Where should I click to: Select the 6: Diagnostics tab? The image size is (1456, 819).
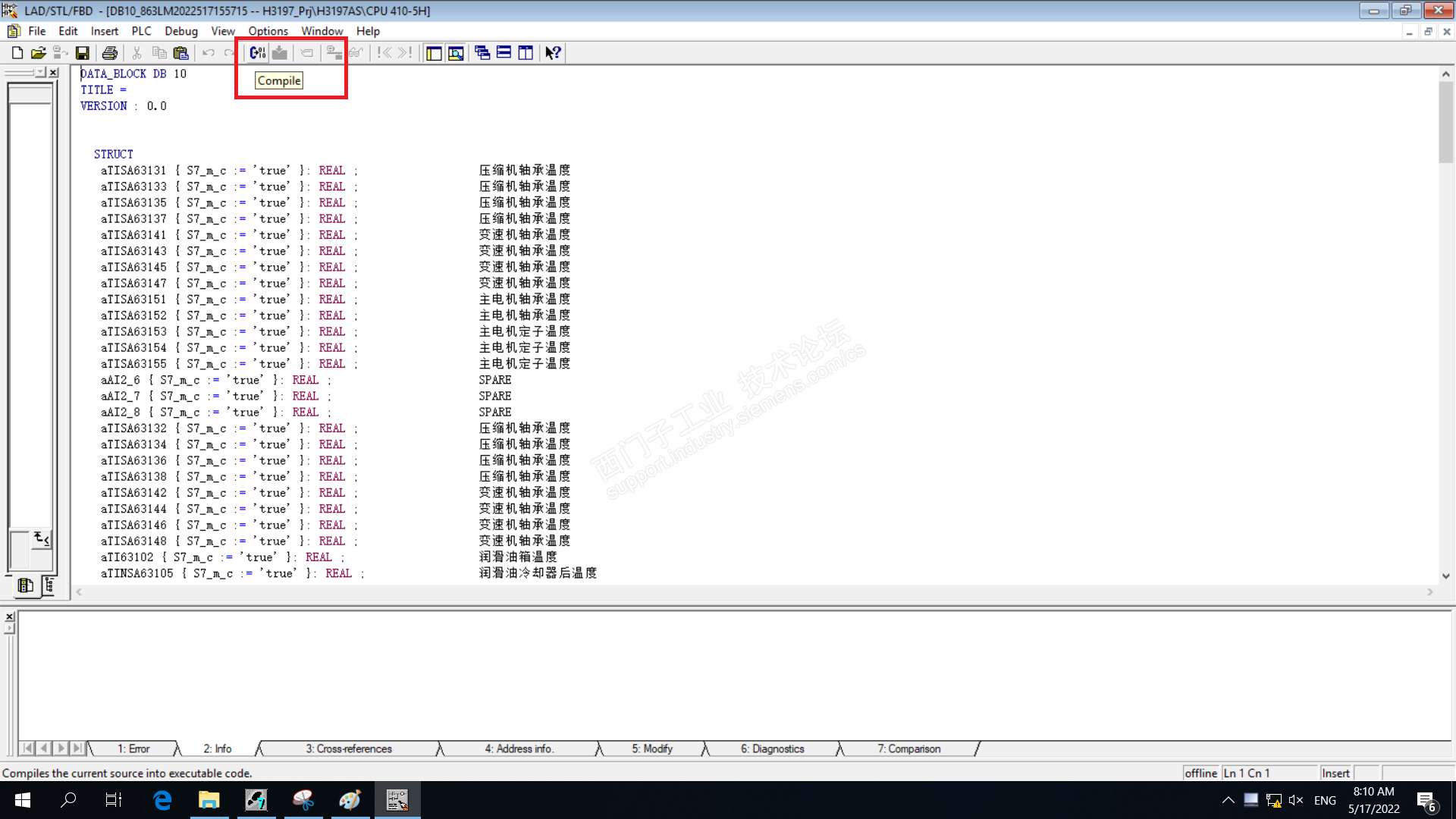(x=772, y=748)
